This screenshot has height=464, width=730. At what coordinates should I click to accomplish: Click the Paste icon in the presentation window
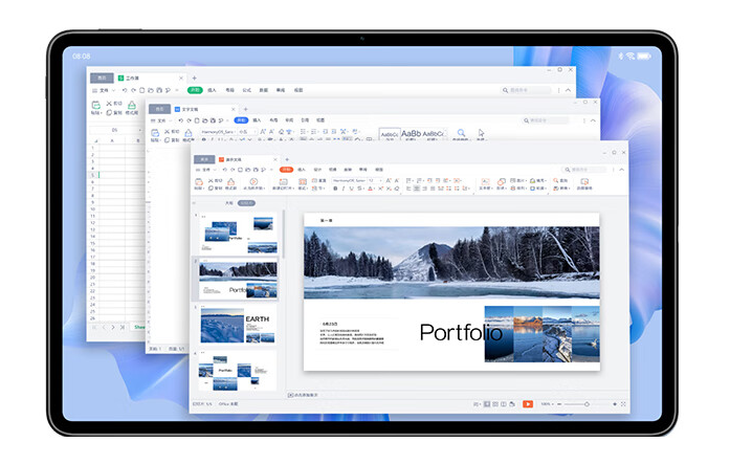[x=199, y=182]
